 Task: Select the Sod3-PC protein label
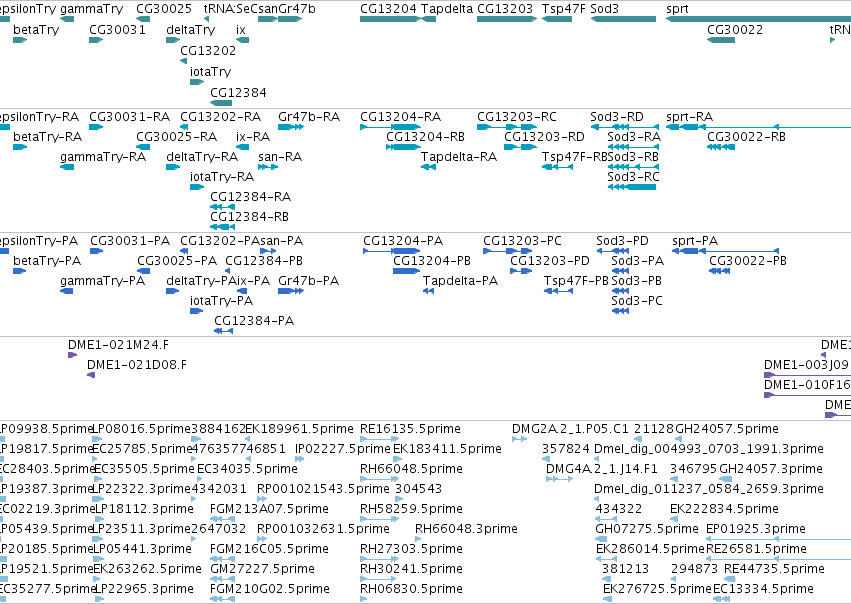[x=637, y=301]
